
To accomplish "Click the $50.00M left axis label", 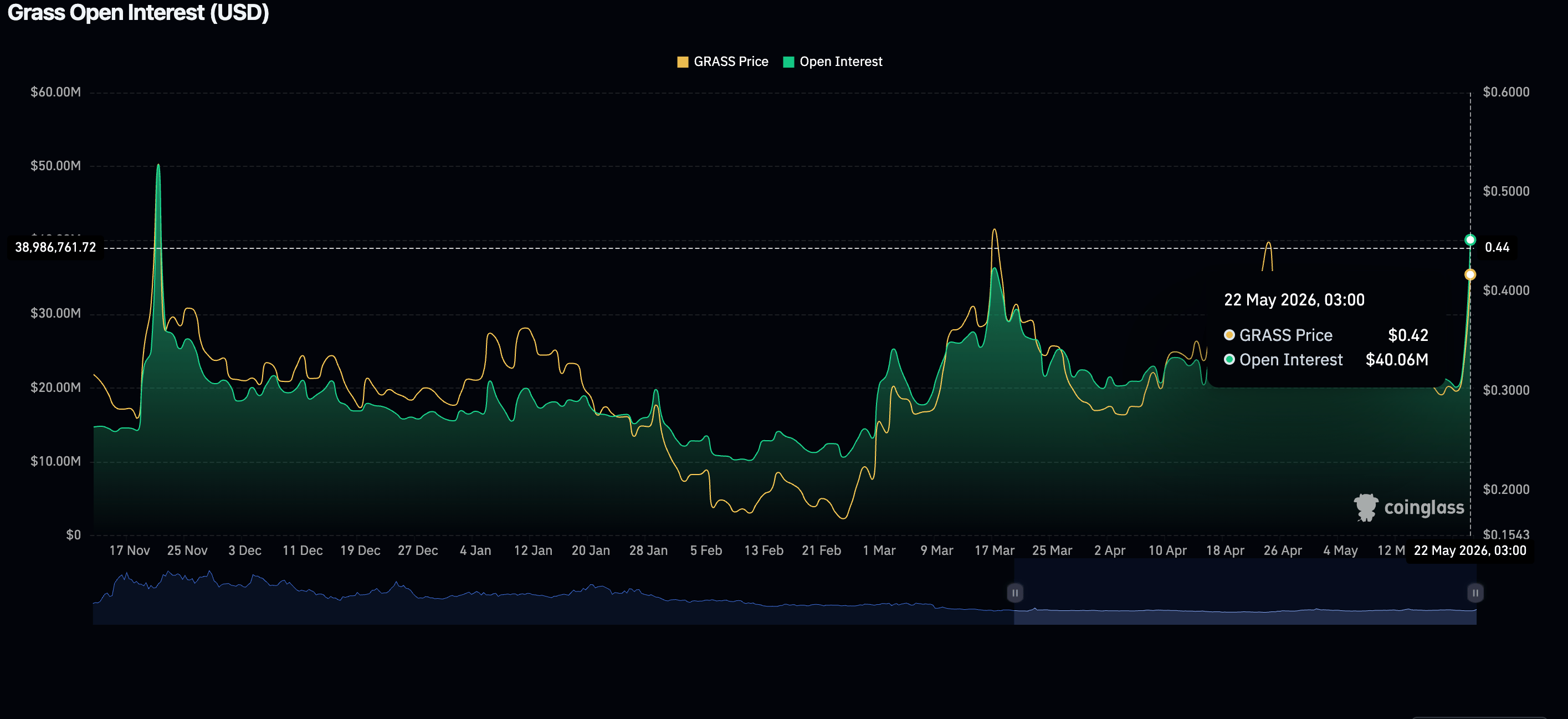I will 55,166.
